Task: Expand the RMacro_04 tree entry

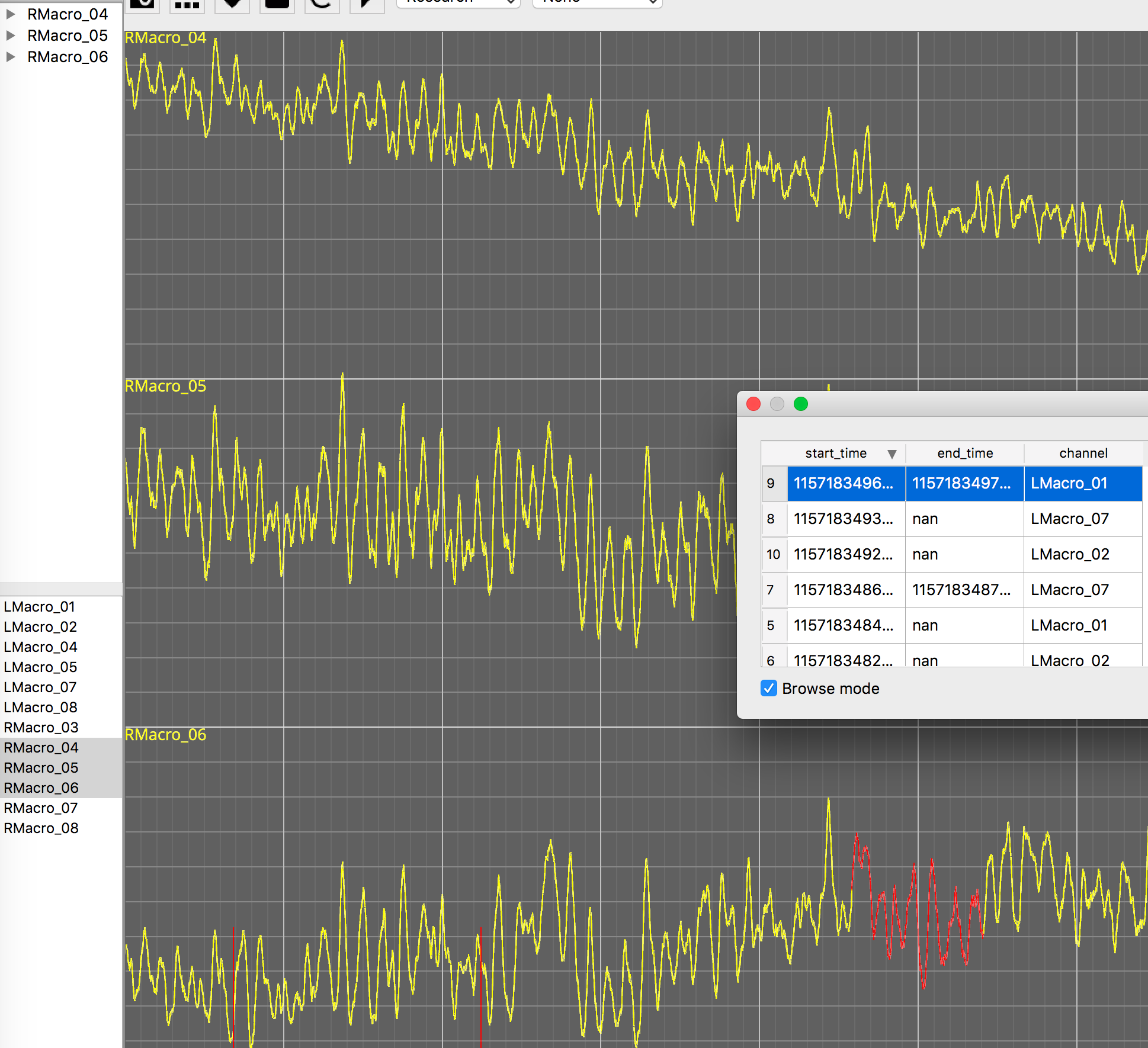Action: 12,14
